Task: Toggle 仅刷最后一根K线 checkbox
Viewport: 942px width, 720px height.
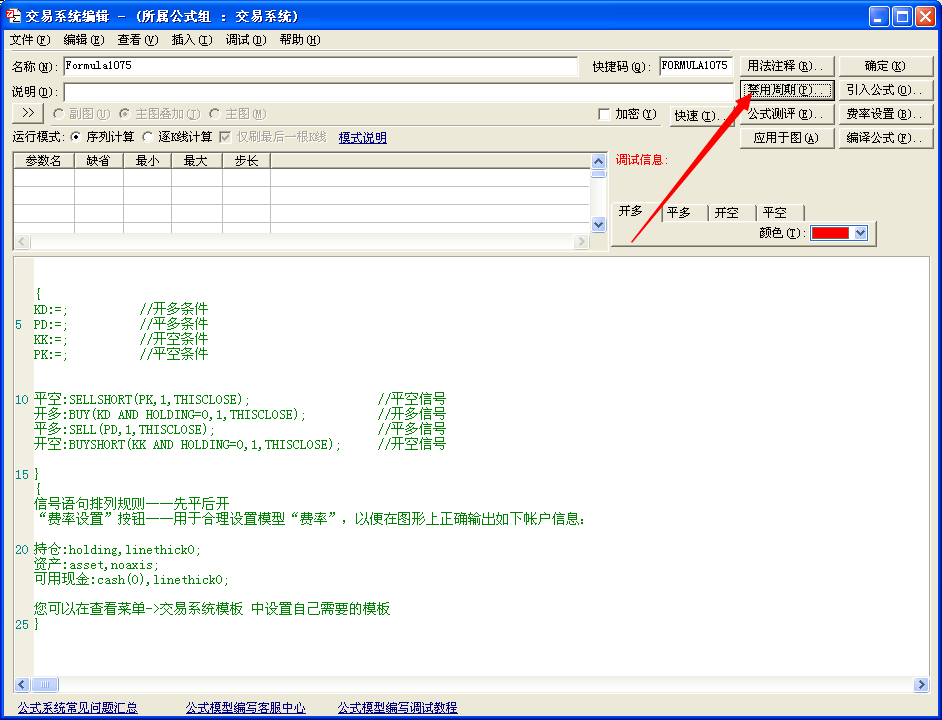Action: [x=273, y=137]
